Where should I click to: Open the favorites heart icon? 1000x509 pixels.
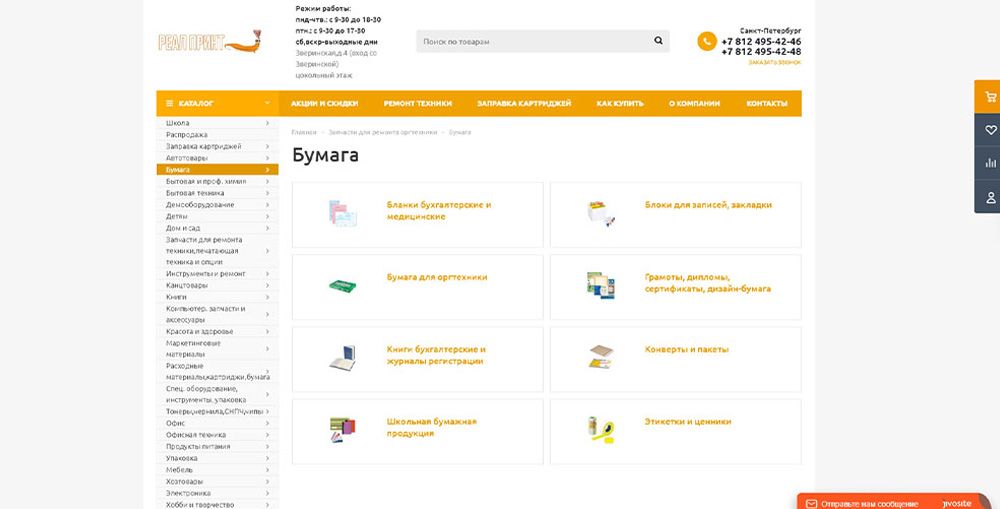pos(990,130)
